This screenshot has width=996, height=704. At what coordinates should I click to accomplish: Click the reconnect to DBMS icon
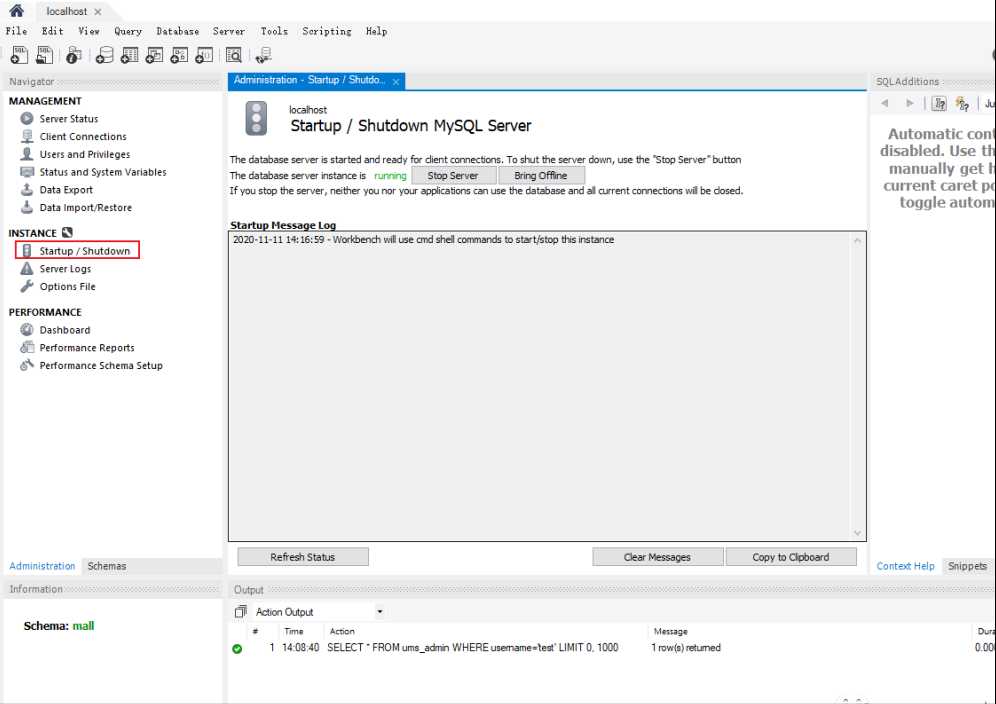pos(264,55)
